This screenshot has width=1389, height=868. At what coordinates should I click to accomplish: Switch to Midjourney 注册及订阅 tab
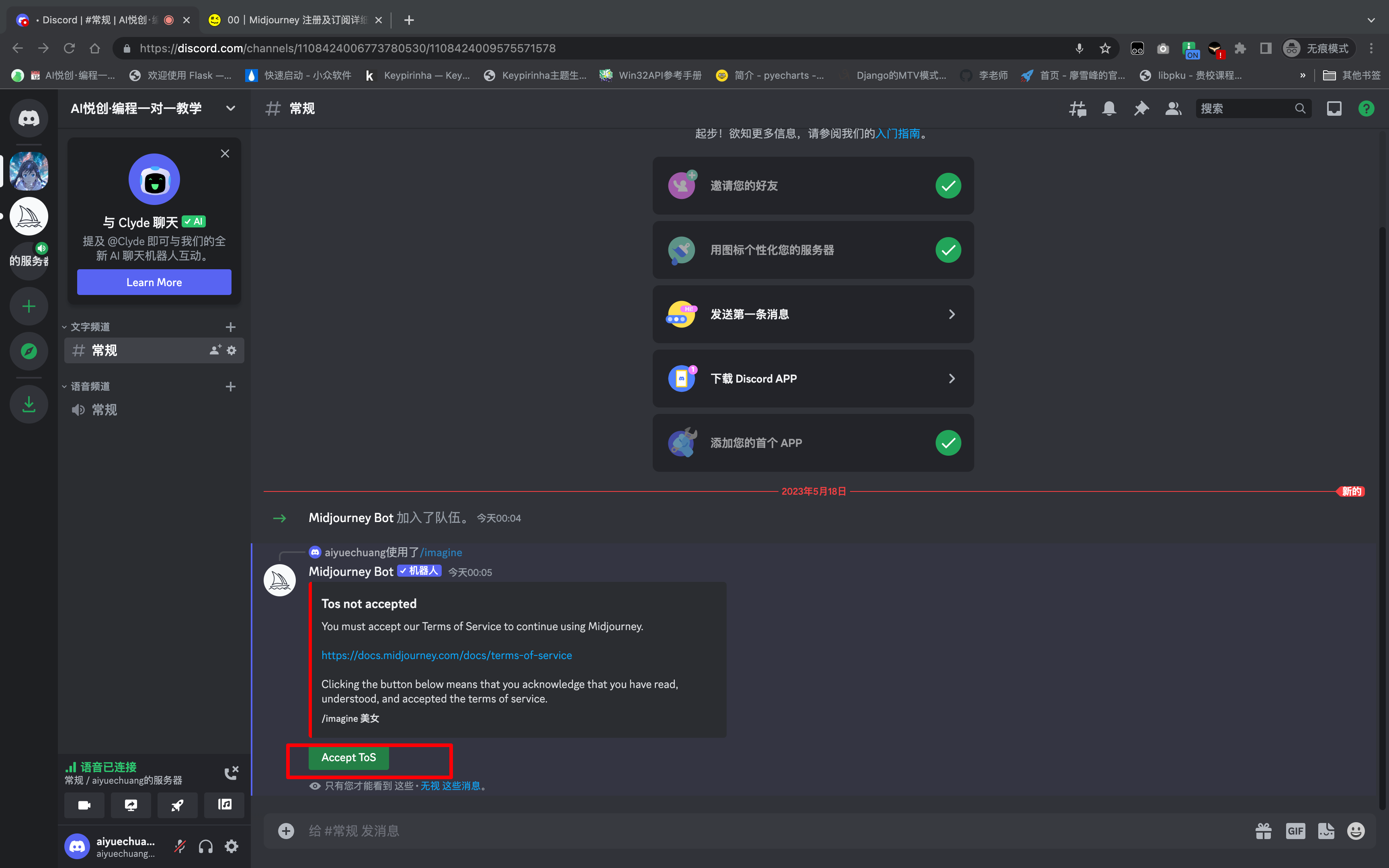[295, 20]
